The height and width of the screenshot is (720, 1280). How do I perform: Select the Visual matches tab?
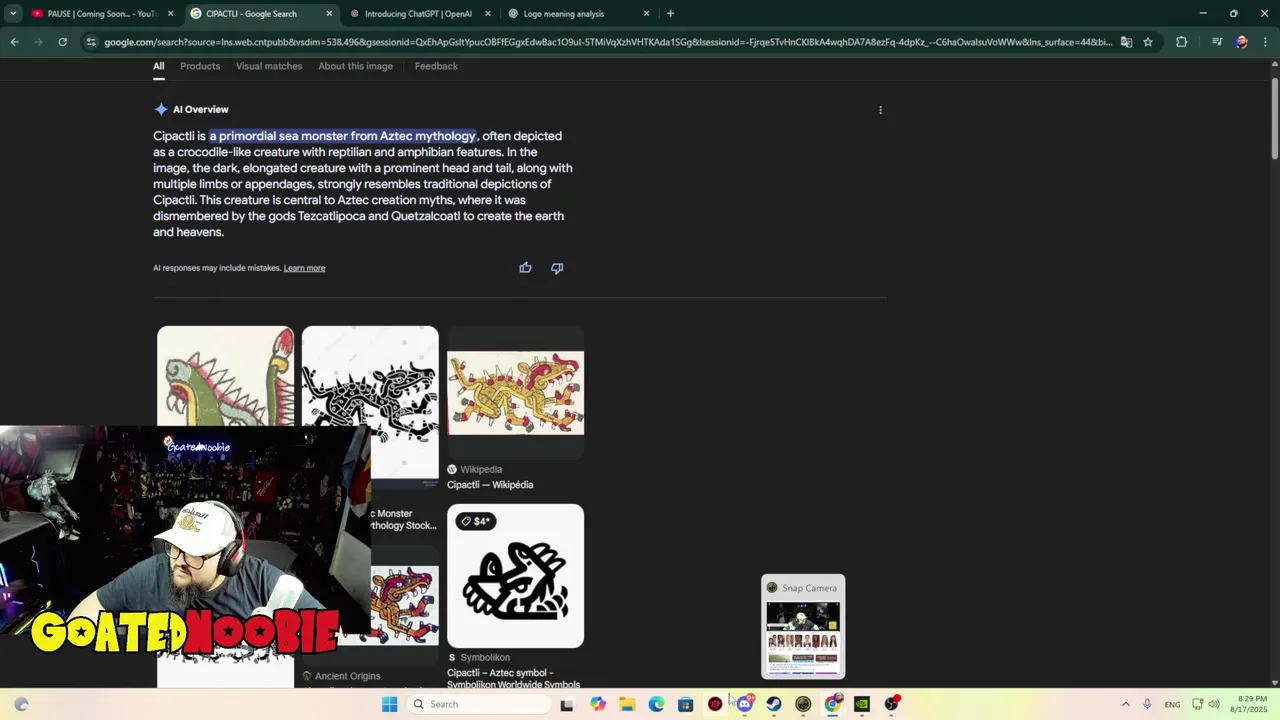tap(269, 66)
